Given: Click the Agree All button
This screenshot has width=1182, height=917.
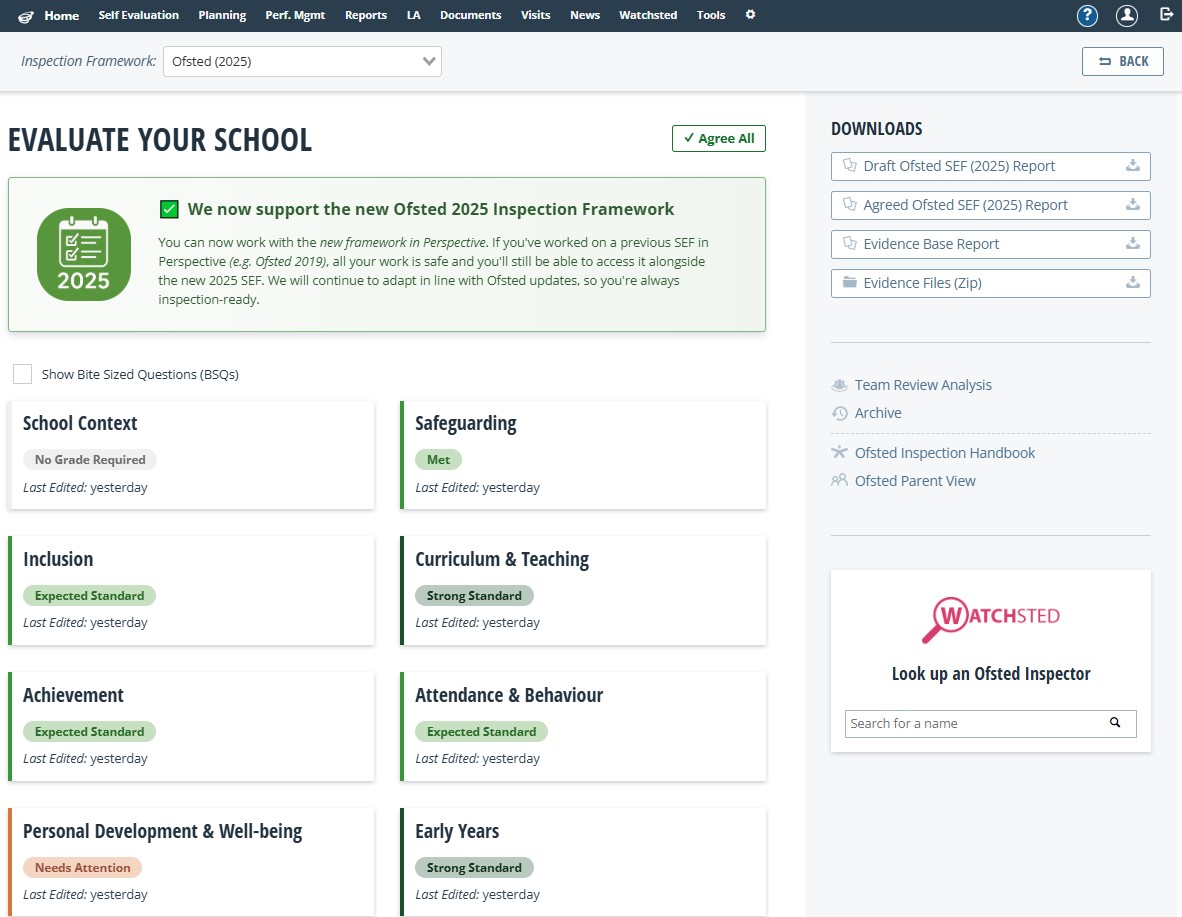Looking at the screenshot, I should point(718,138).
